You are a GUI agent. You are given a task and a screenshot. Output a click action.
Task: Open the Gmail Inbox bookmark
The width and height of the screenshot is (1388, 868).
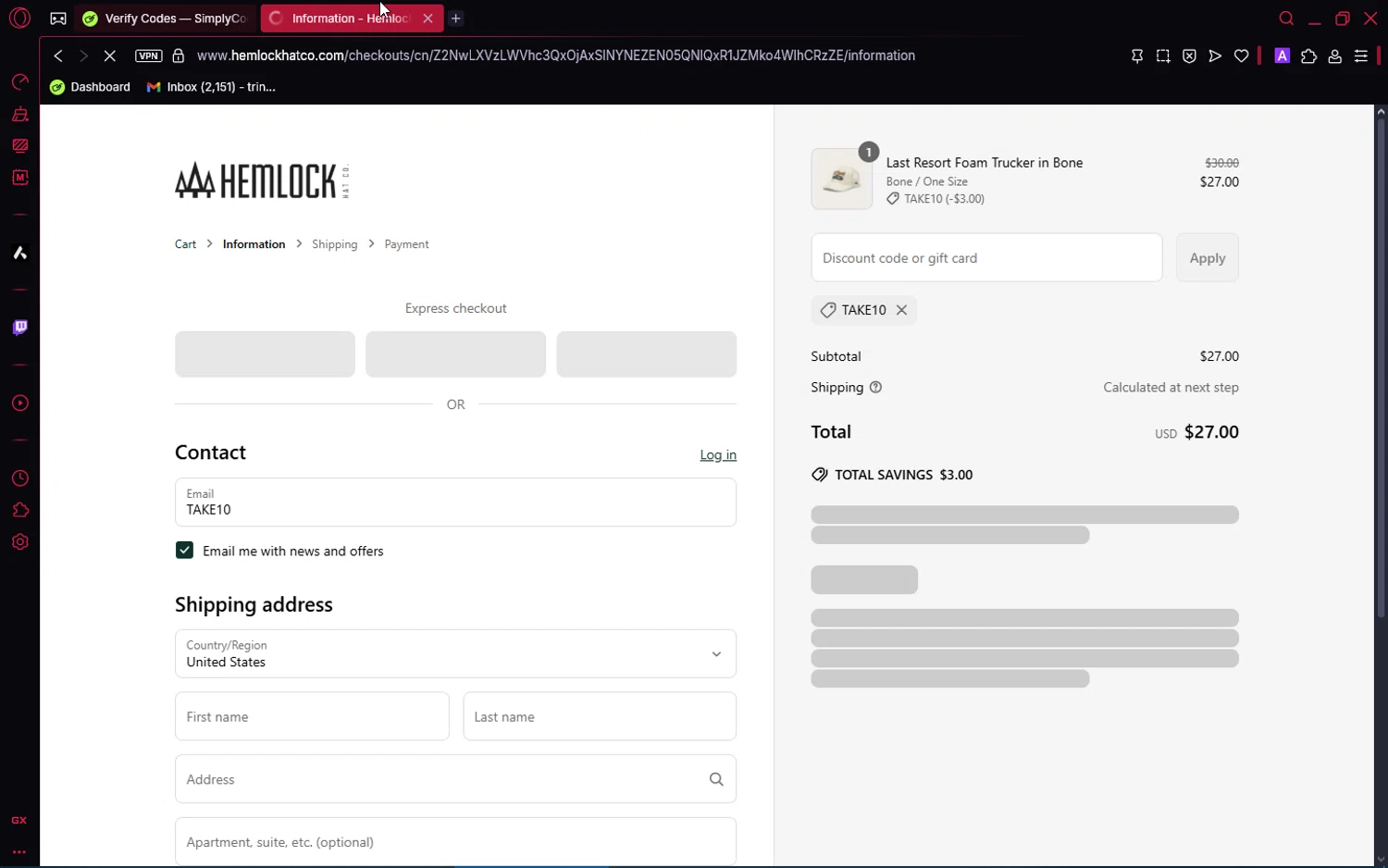coord(212,87)
